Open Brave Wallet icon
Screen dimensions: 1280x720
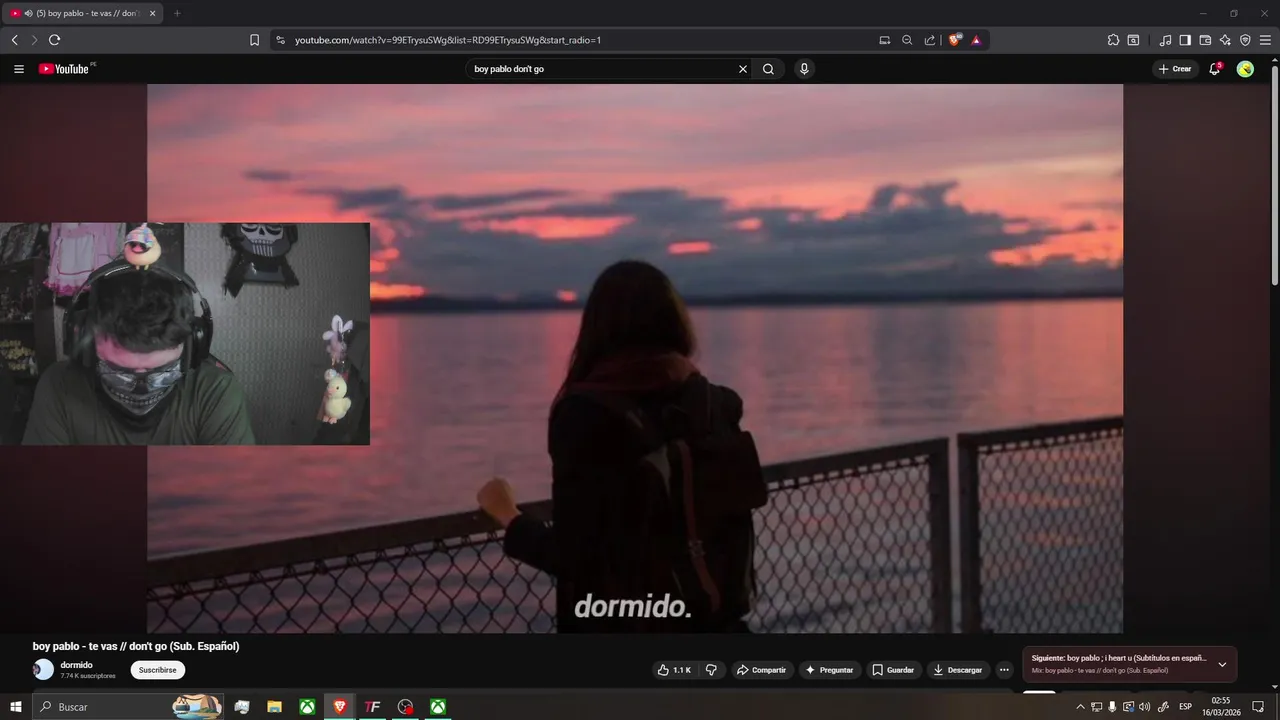click(1205, 40)
